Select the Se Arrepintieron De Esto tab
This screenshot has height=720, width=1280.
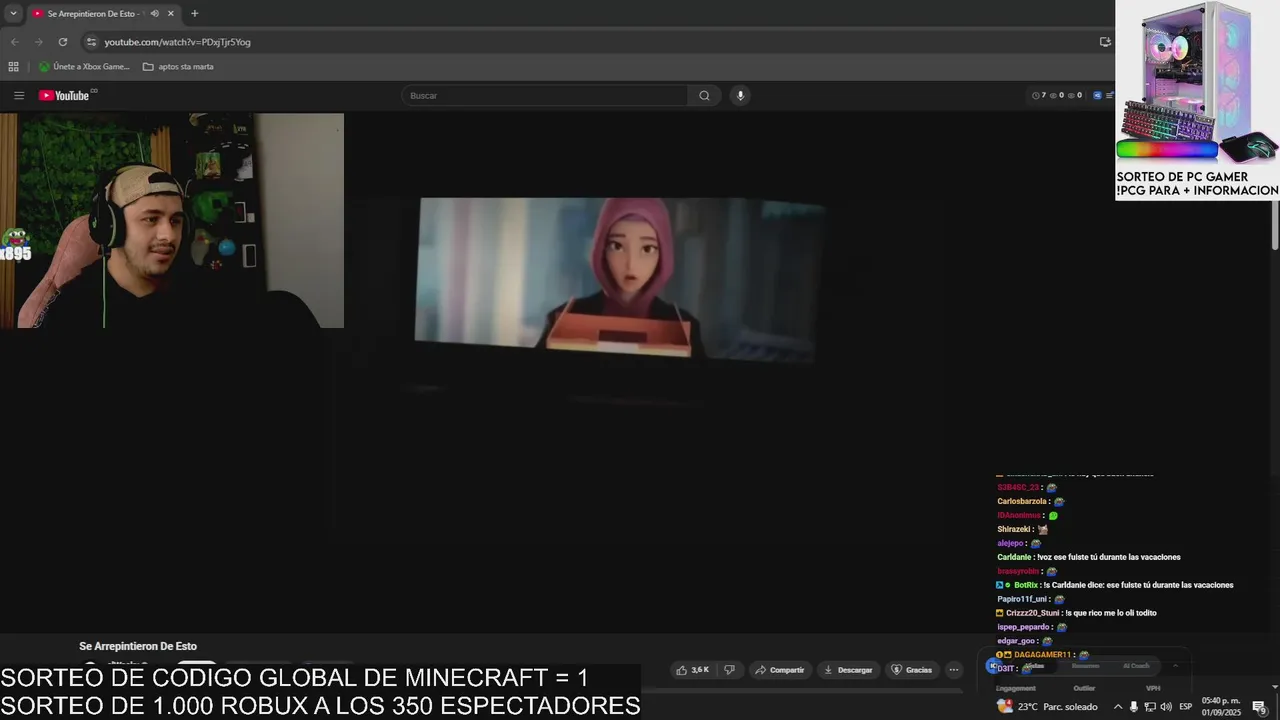click(x=103, y=13)
